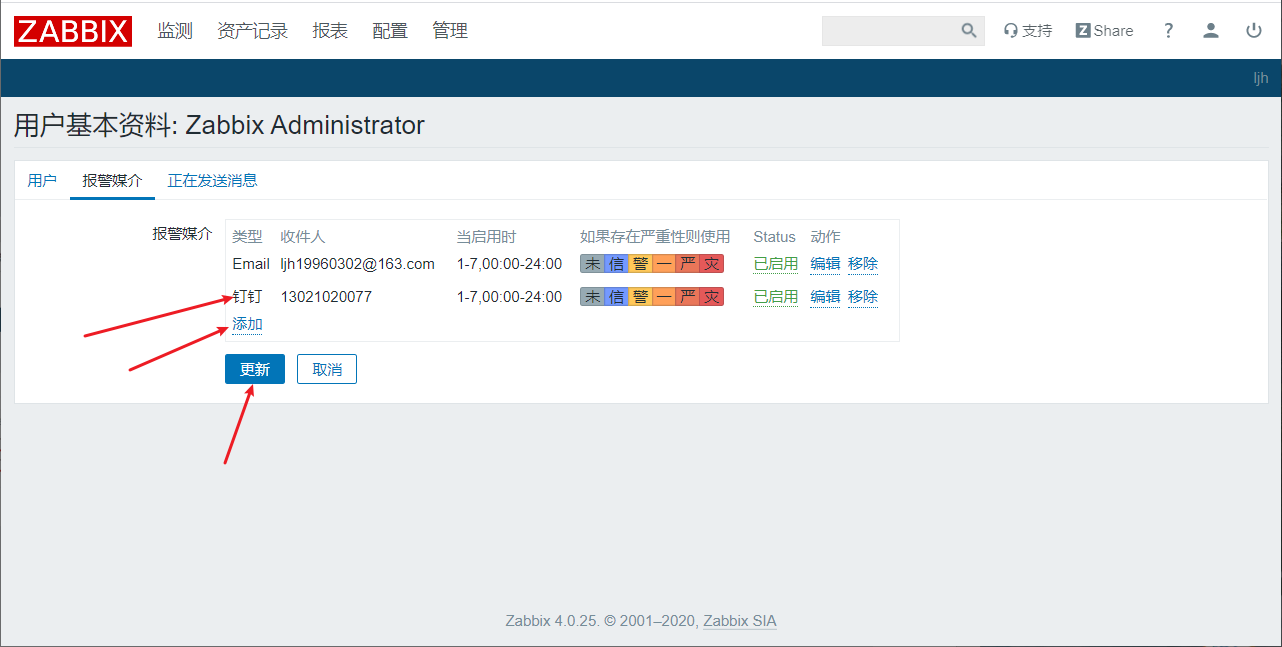Switch to the 报警媒介 tab
The height and width of the screenshot is (647, 1282).
[x=112, y=181]
